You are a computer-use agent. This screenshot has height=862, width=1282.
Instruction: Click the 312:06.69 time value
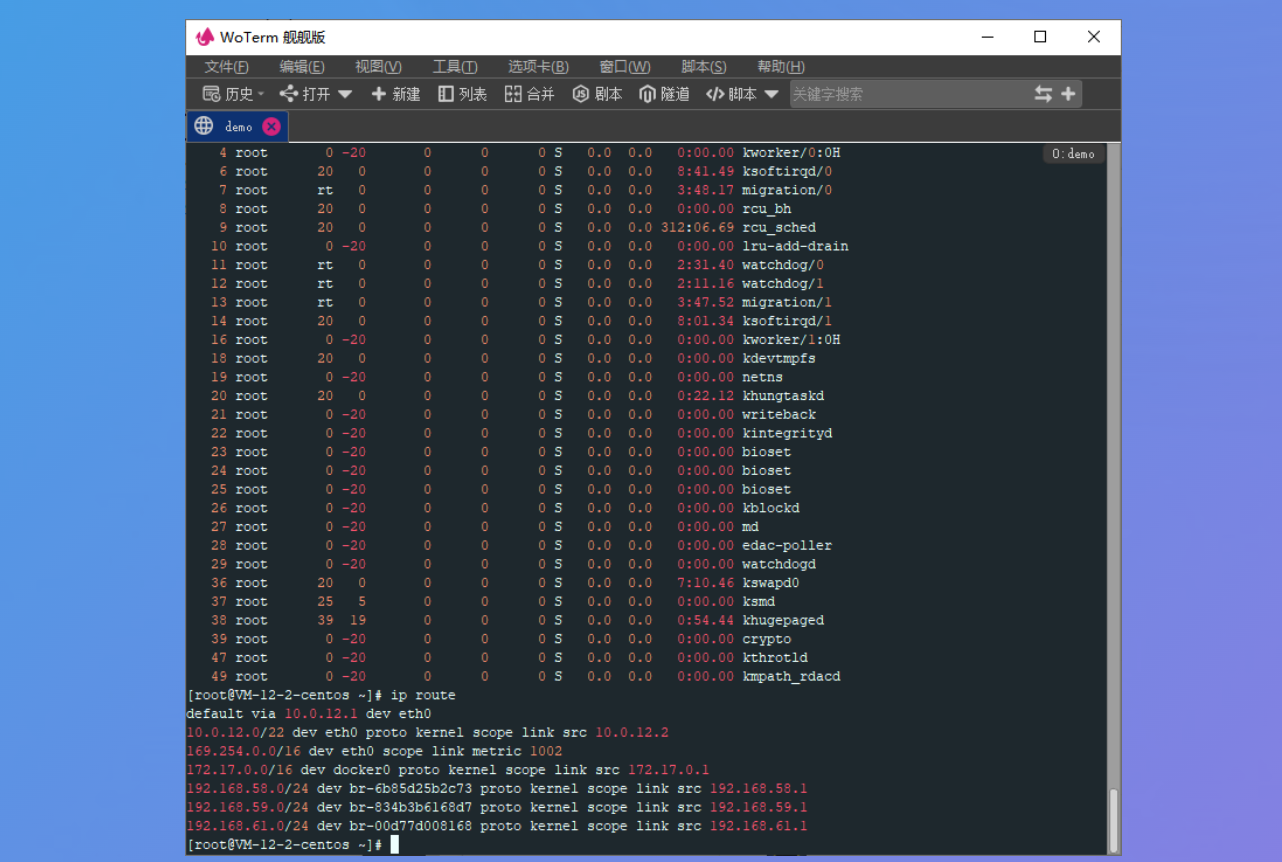(697, 227)
